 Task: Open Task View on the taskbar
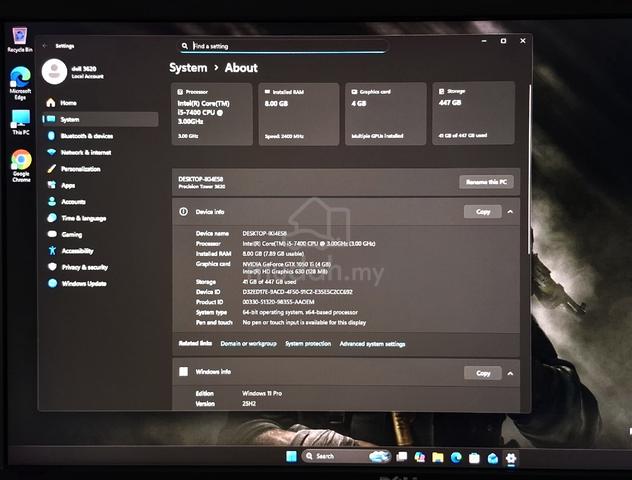coord(401,457)
